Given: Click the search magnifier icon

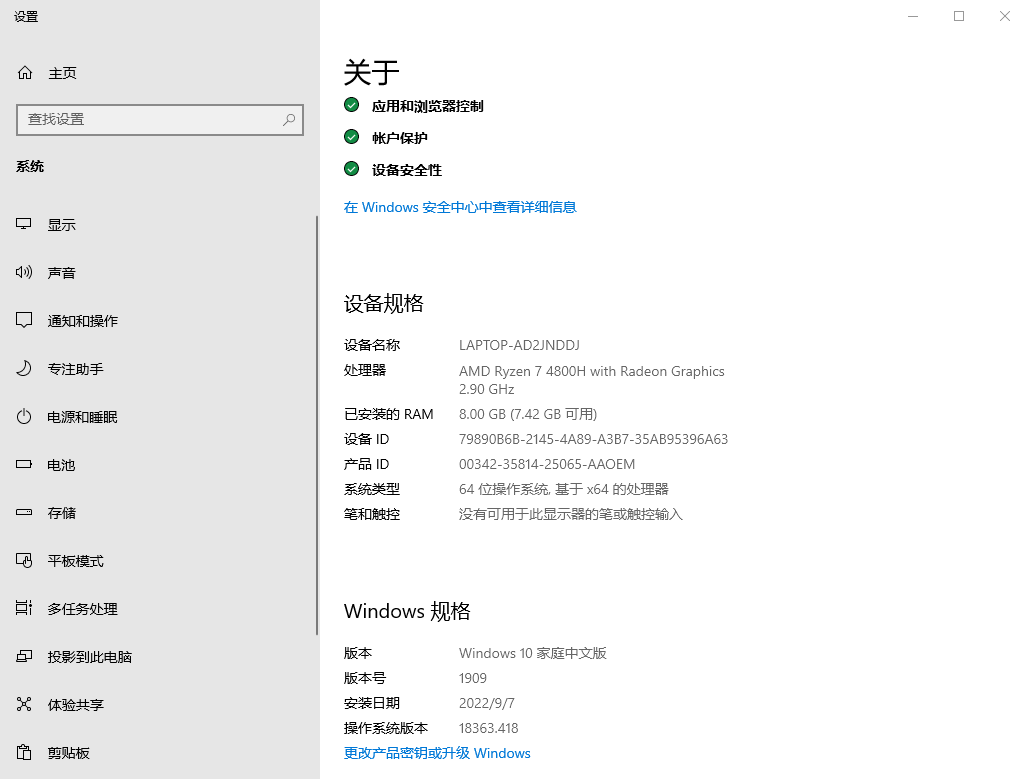Looking at the screenshot, I should pyautogui.click(x=289, y=119).
